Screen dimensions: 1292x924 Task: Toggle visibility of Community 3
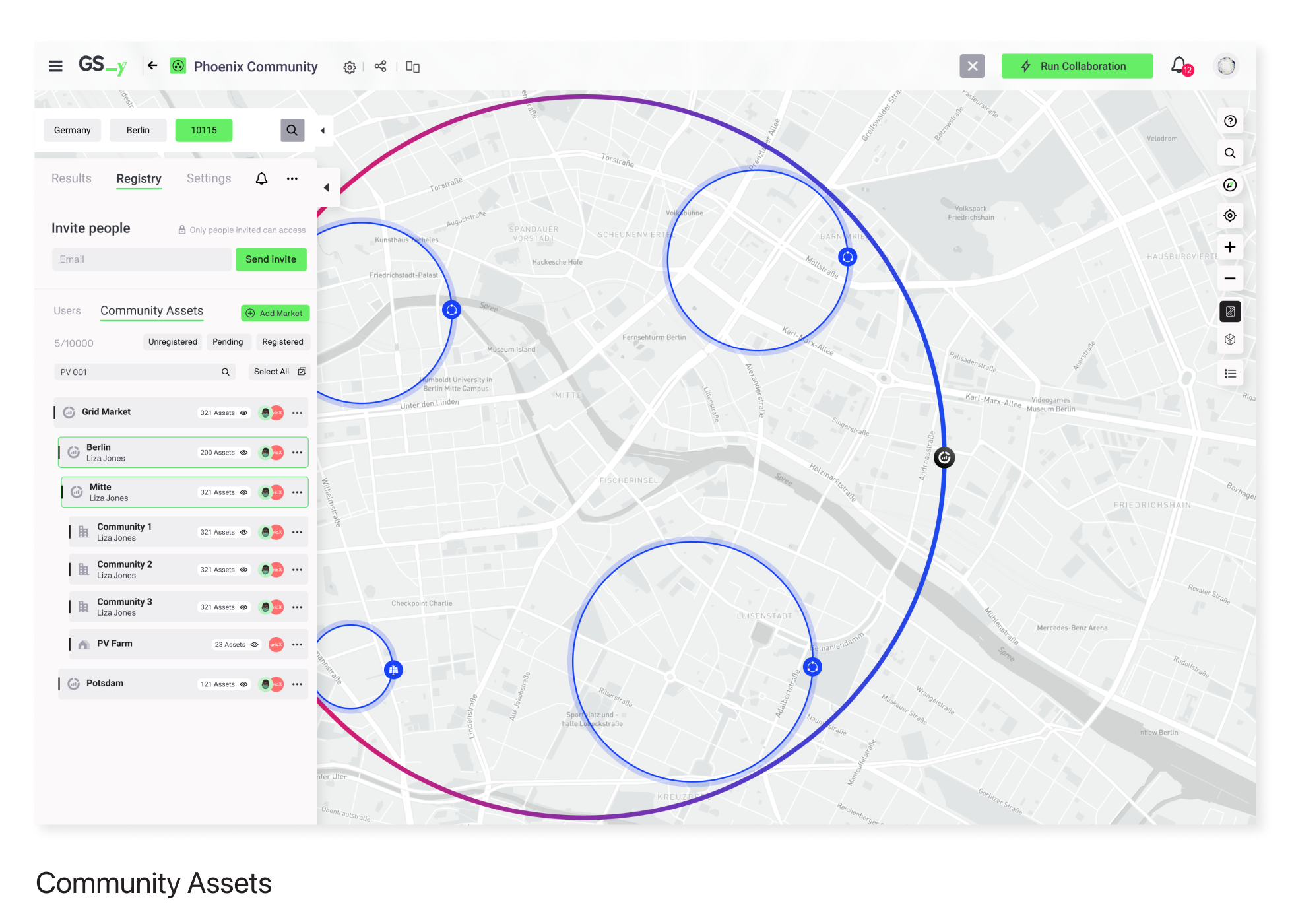[x=244, y=607]
